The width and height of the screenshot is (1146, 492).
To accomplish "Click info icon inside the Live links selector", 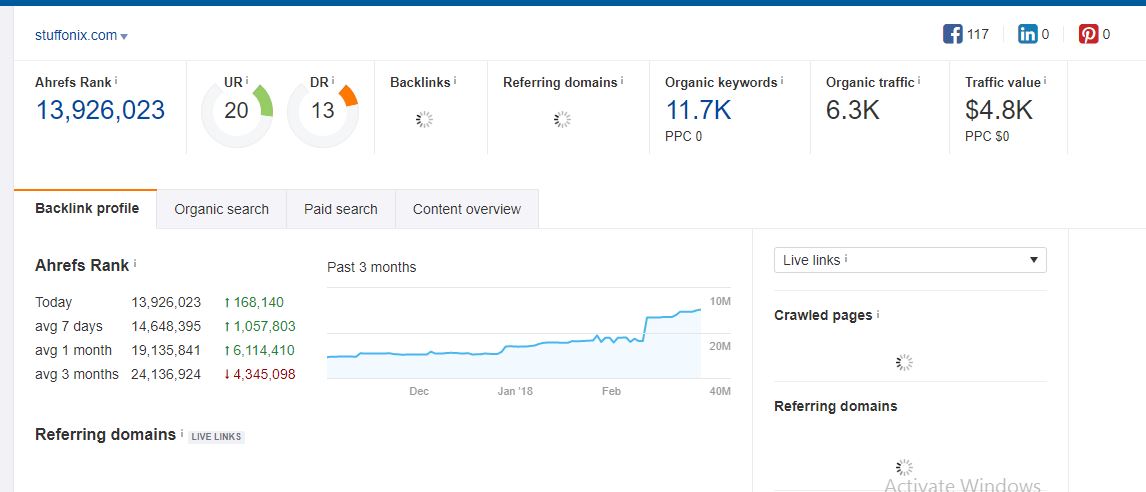I will 846,258.
